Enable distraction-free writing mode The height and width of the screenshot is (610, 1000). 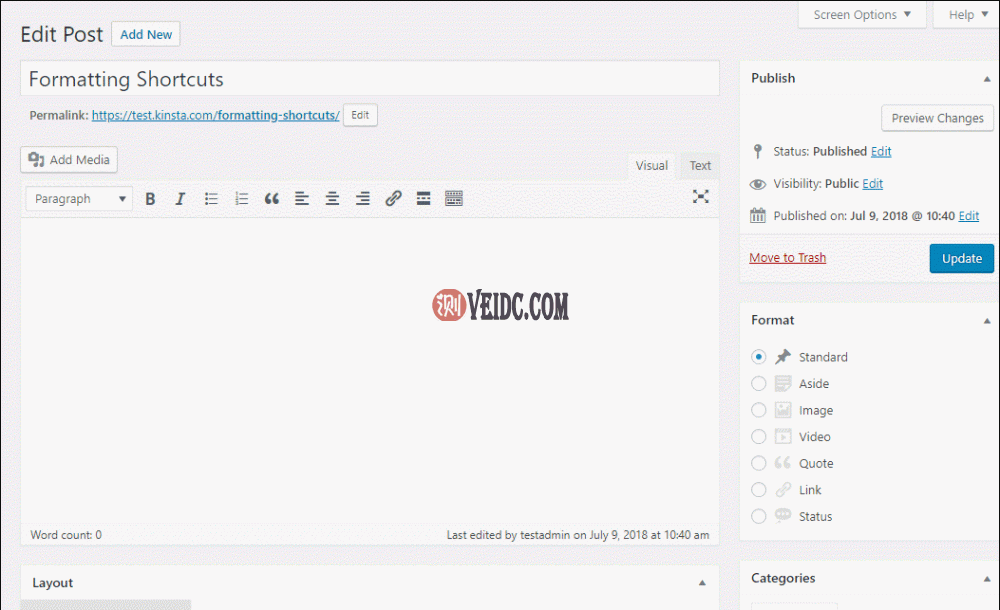701,197
